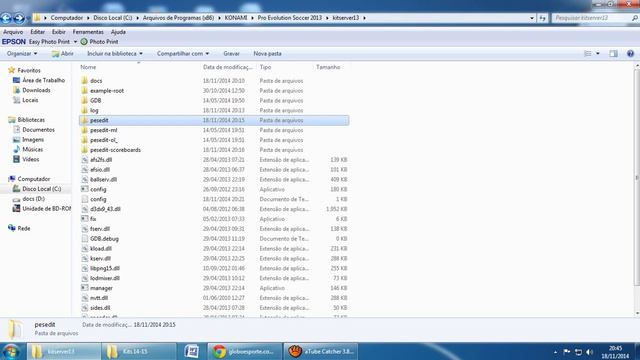Open the Vídeos library

(x=31, y=159)
